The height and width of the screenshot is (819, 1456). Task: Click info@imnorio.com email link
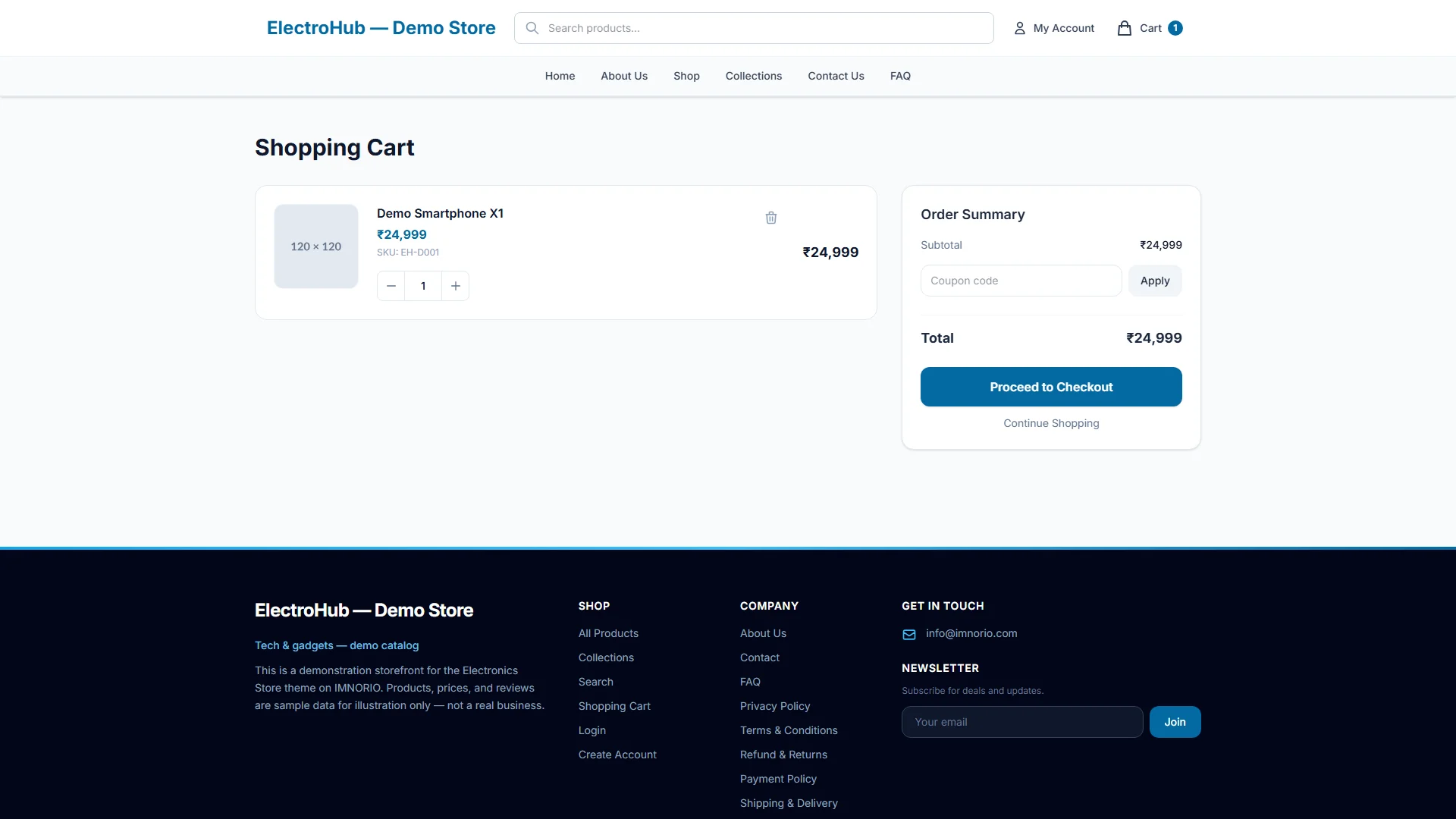971,633
